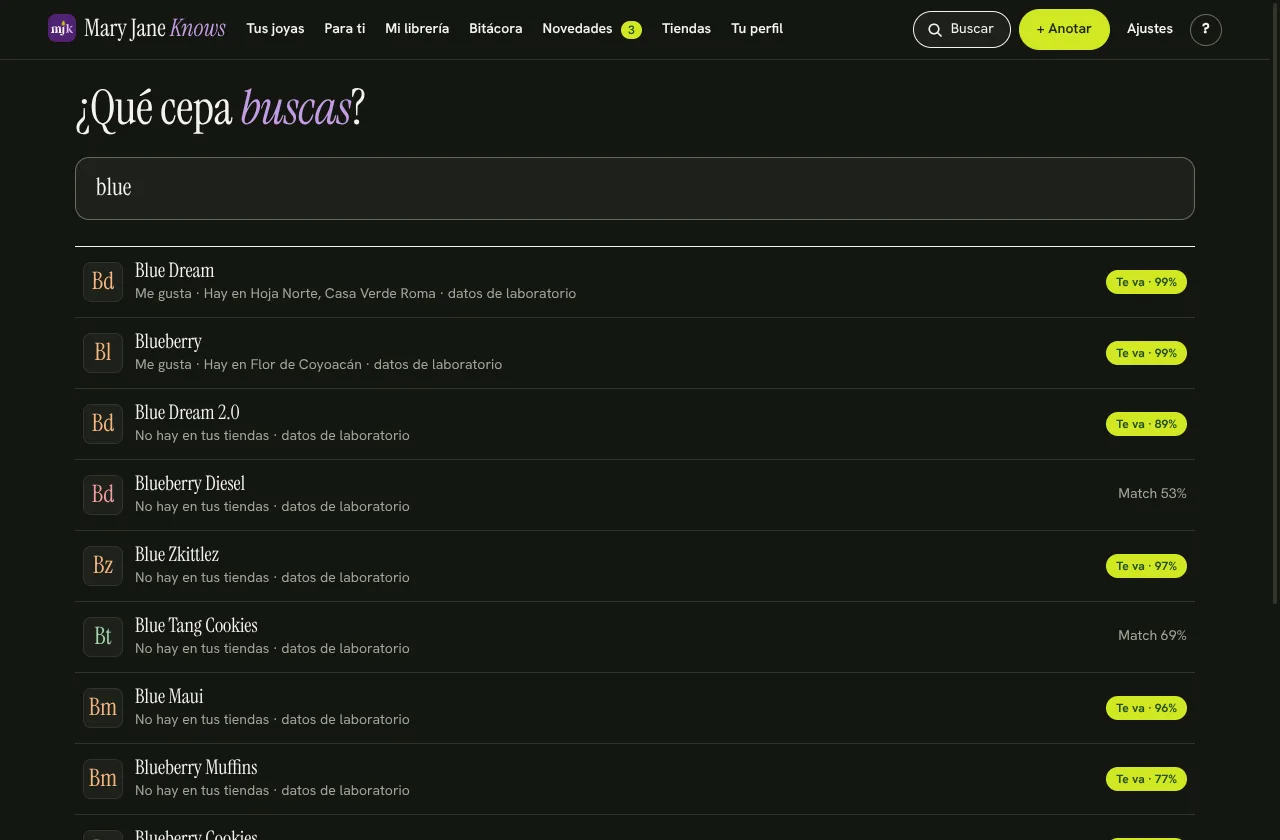Click the Te va 89% badge
Image resolution: width=1280 pixels, height=840 pixels.
pyautogui.click(x=1146, y=424)
